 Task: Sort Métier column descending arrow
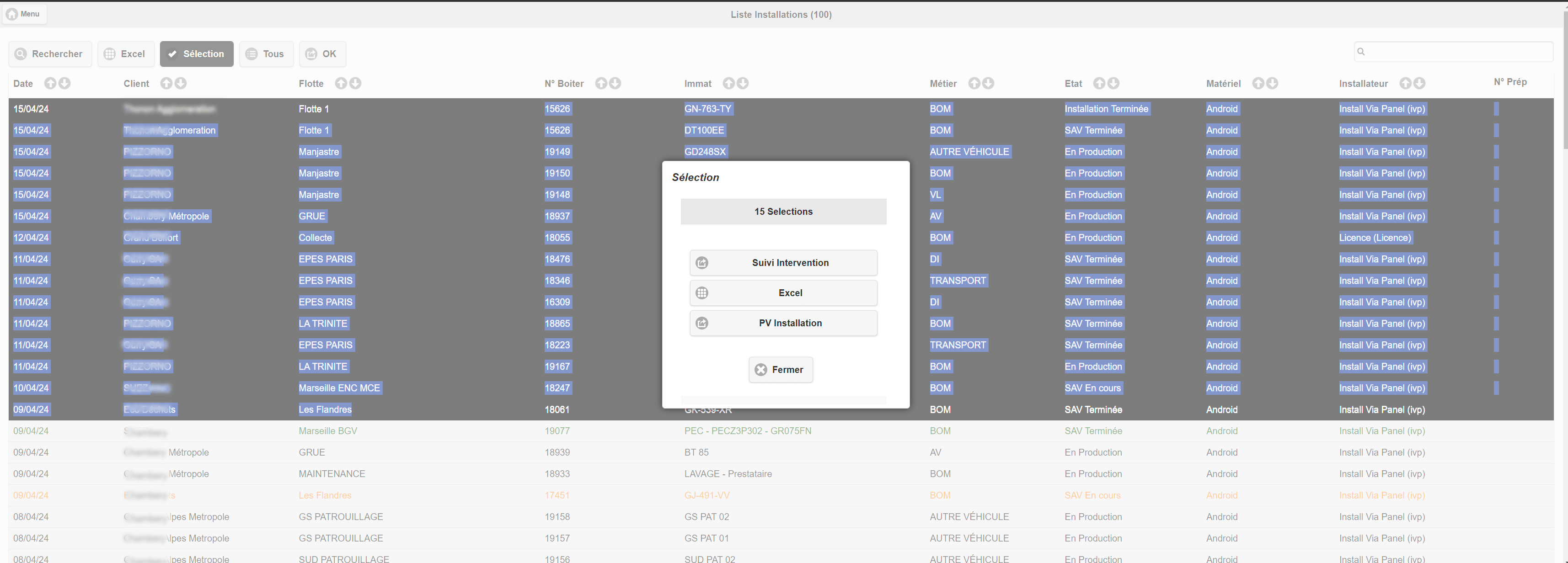989,83
